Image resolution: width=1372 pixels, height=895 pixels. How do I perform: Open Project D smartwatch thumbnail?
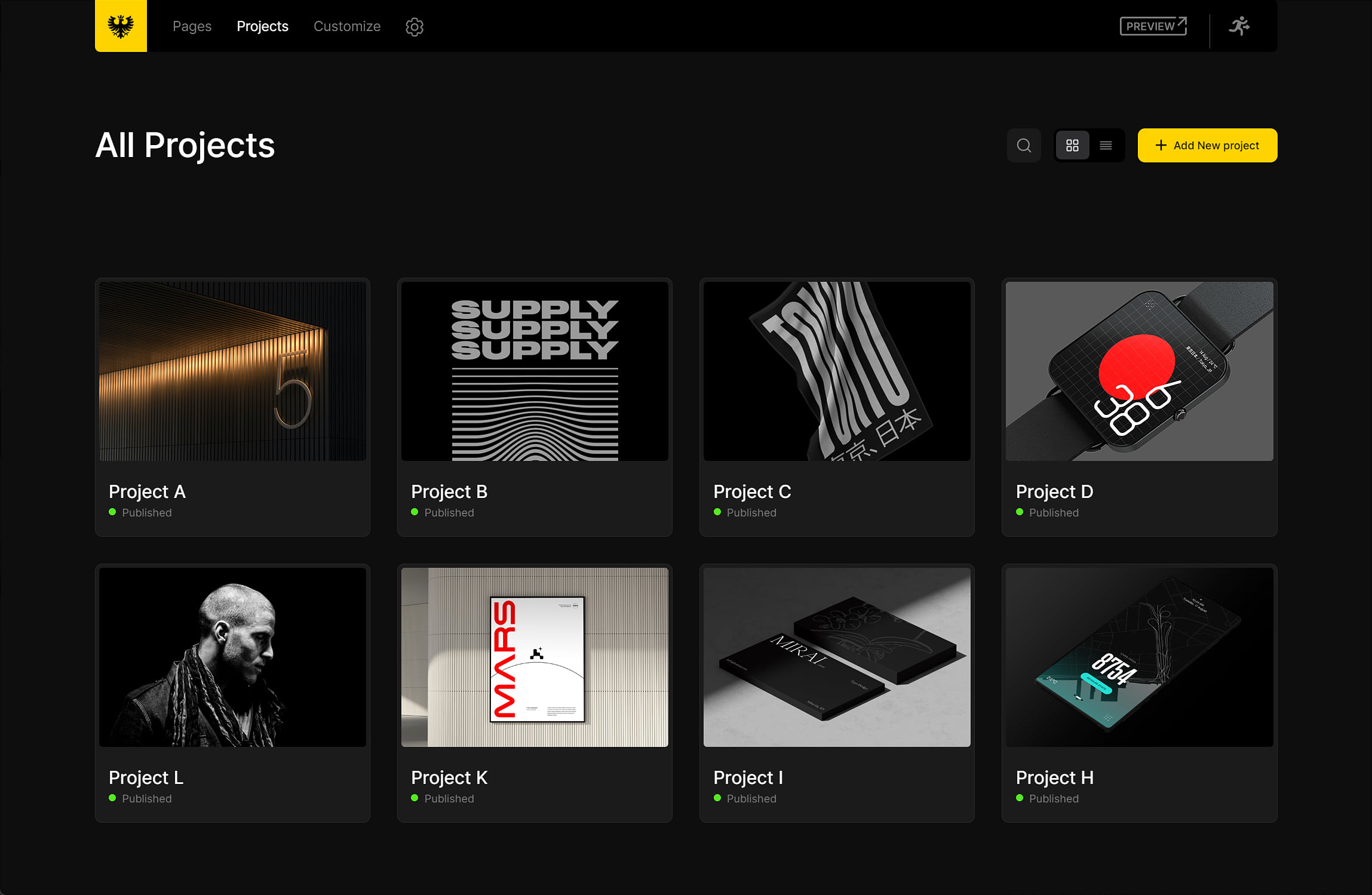(x=1139, y=371)
